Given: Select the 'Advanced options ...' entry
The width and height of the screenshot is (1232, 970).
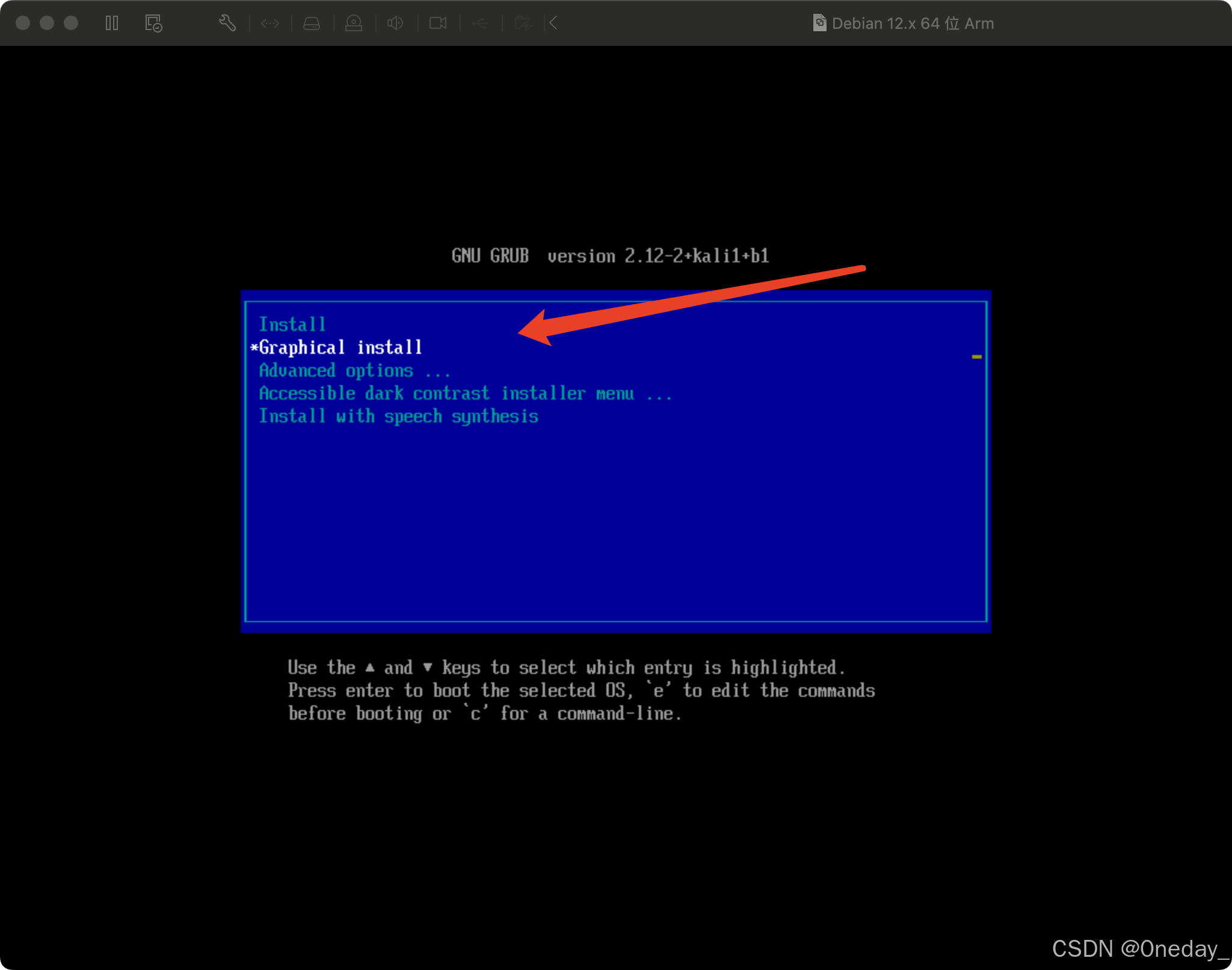Looking at the screenshot, I should pos(354,371).
